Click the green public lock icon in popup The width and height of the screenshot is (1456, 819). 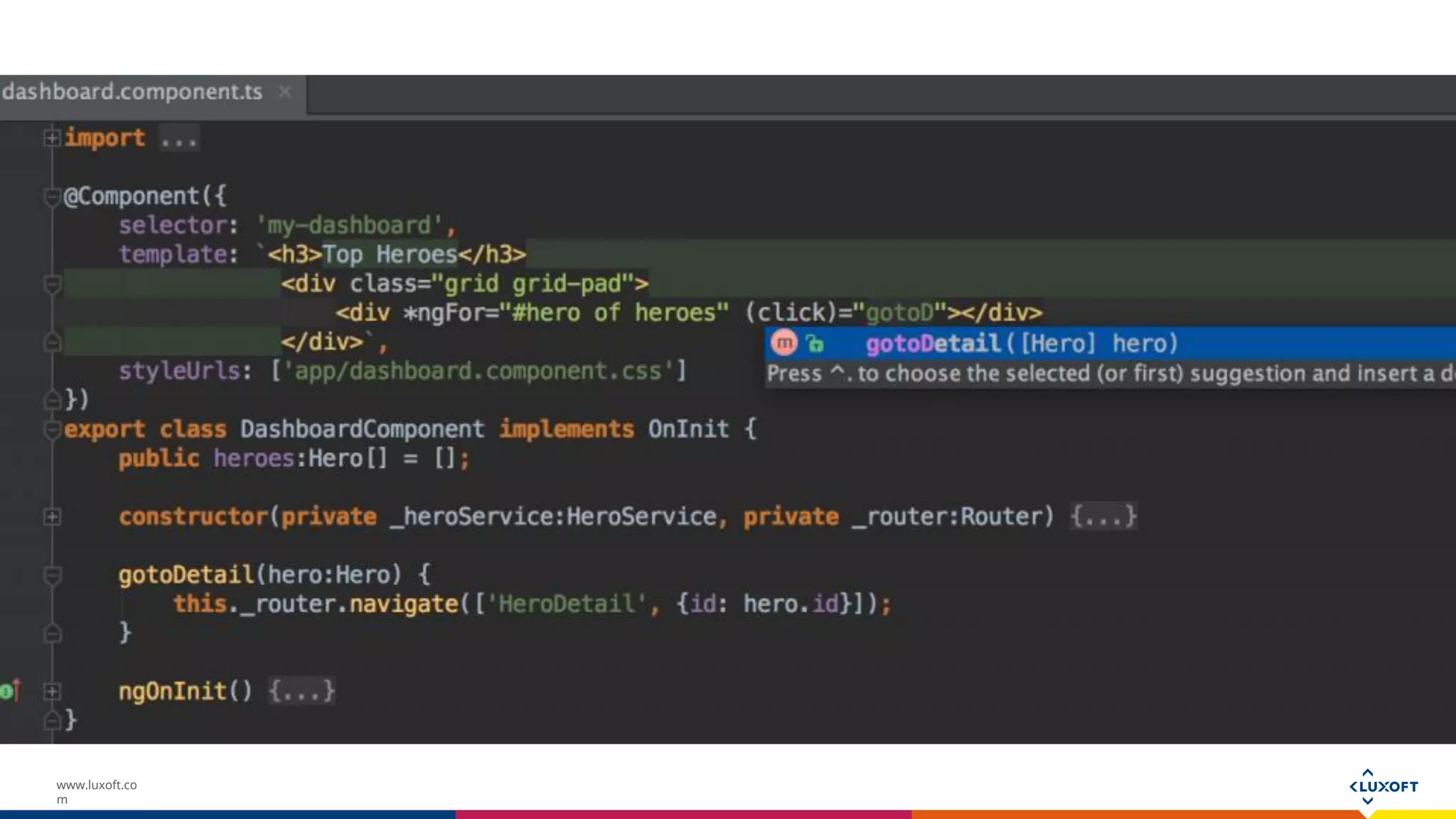tap(815, 344)
